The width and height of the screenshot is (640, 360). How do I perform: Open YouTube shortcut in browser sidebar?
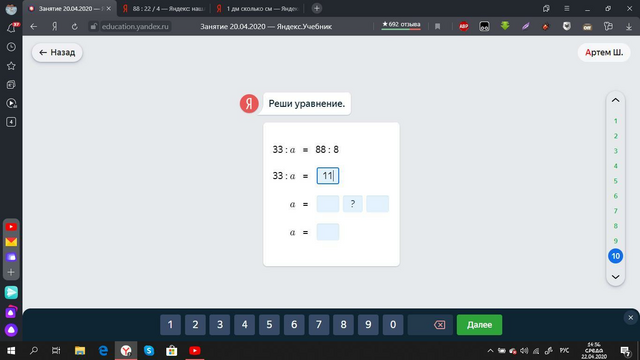pos(11,227)
